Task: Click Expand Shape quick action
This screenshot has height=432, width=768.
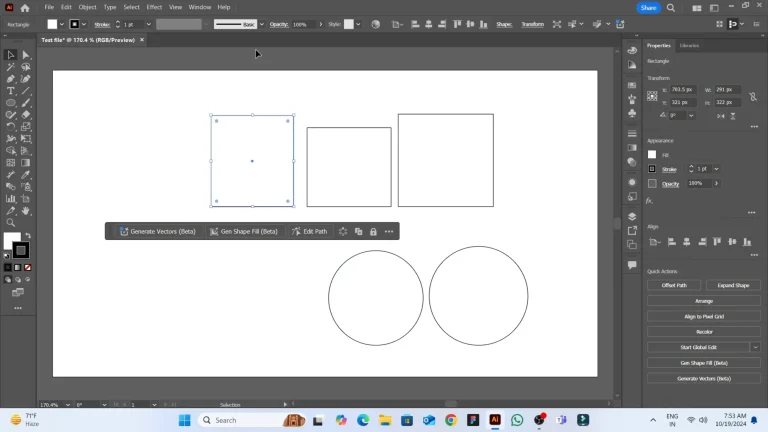Action: tap(733, 285)
